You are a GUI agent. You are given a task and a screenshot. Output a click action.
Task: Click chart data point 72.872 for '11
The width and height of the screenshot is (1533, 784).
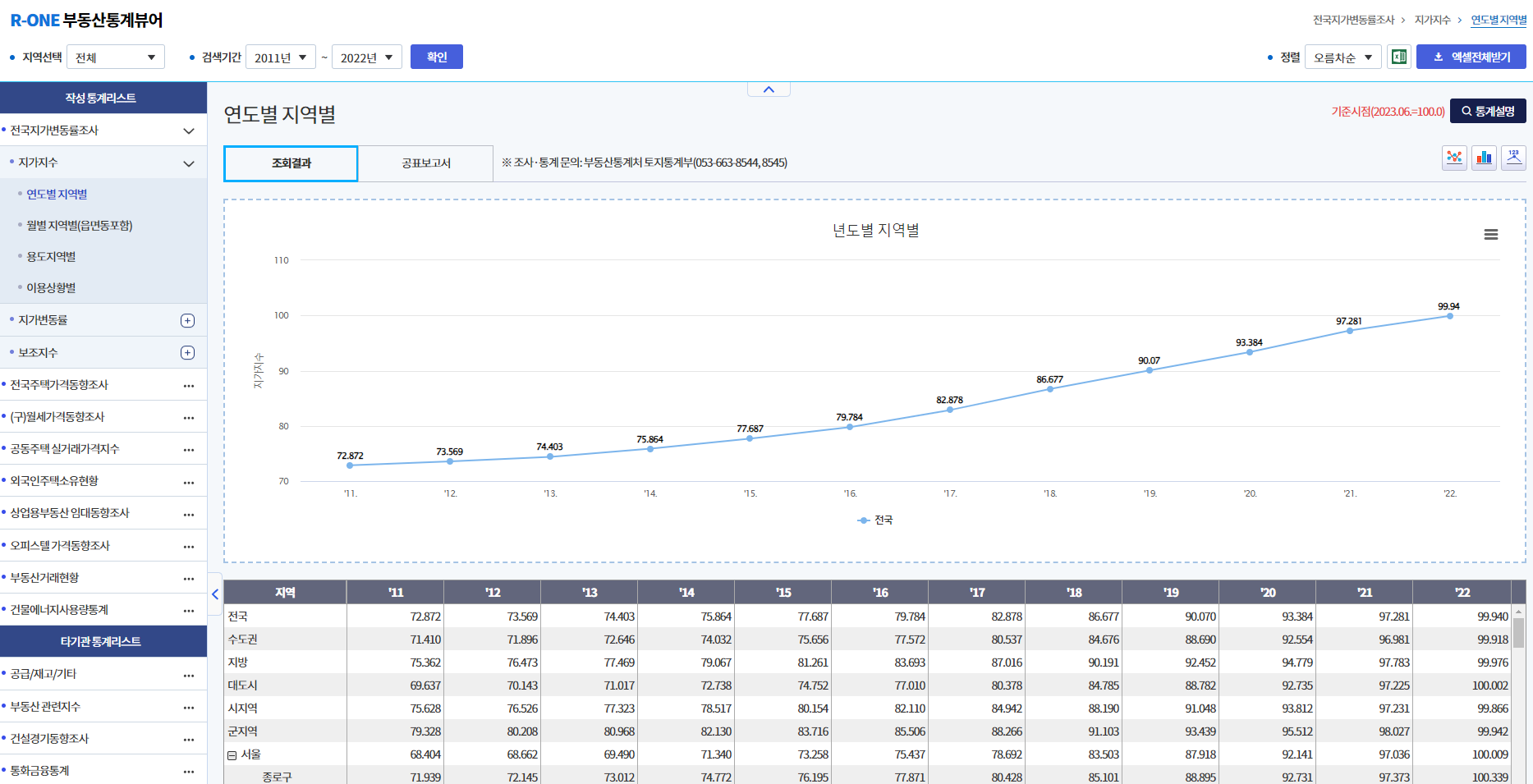tap(350, 465)
